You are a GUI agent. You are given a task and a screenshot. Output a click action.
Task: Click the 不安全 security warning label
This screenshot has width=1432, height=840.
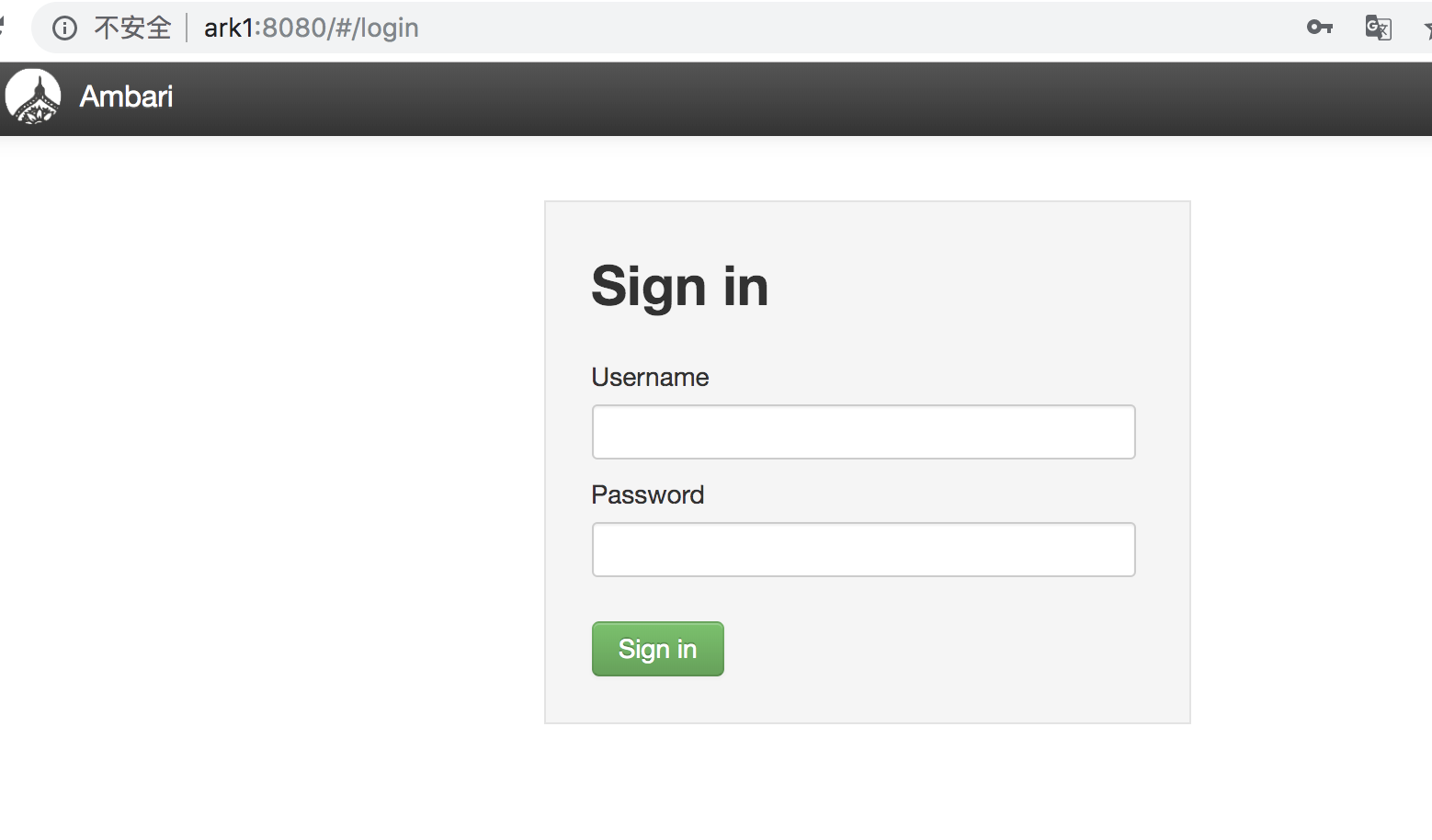click(132, 28)
